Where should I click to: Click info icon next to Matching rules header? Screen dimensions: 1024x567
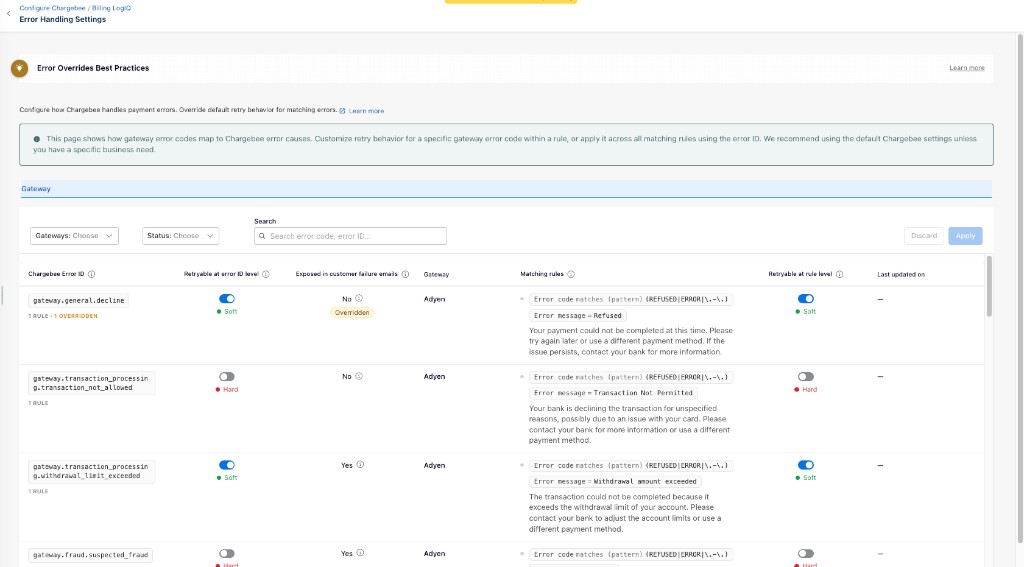571,274
